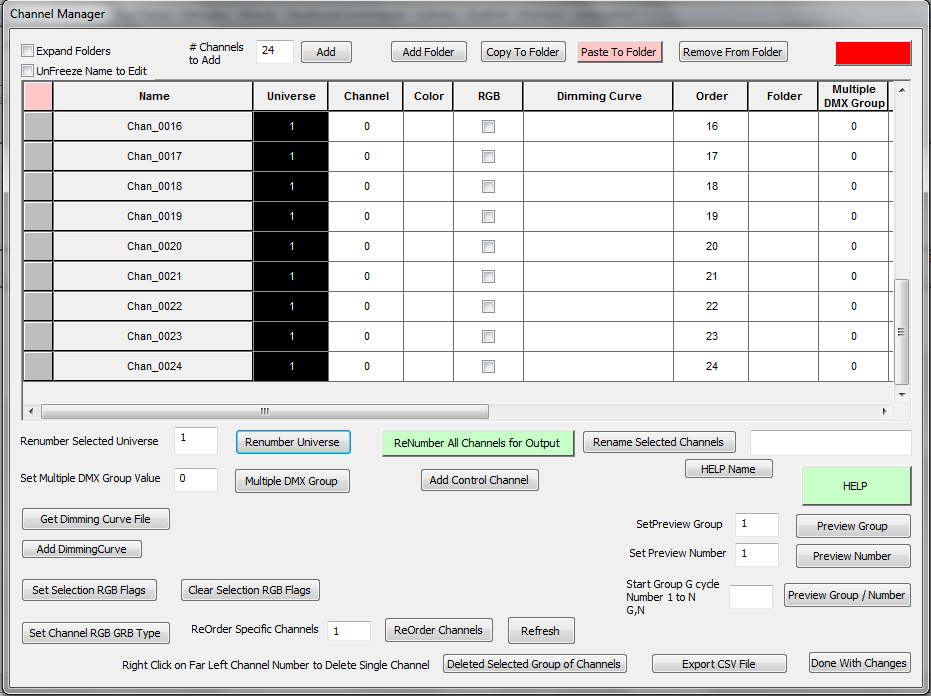Viewport: 931px width, 696px height.
Task: Click the Chan_0018 name cell
Action: [154, 186]
